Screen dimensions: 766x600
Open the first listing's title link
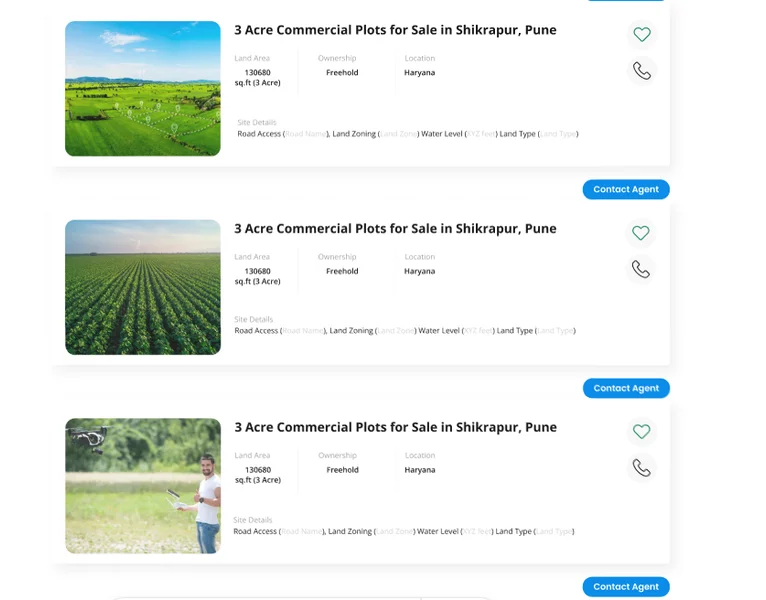click(x=395, y=30)
